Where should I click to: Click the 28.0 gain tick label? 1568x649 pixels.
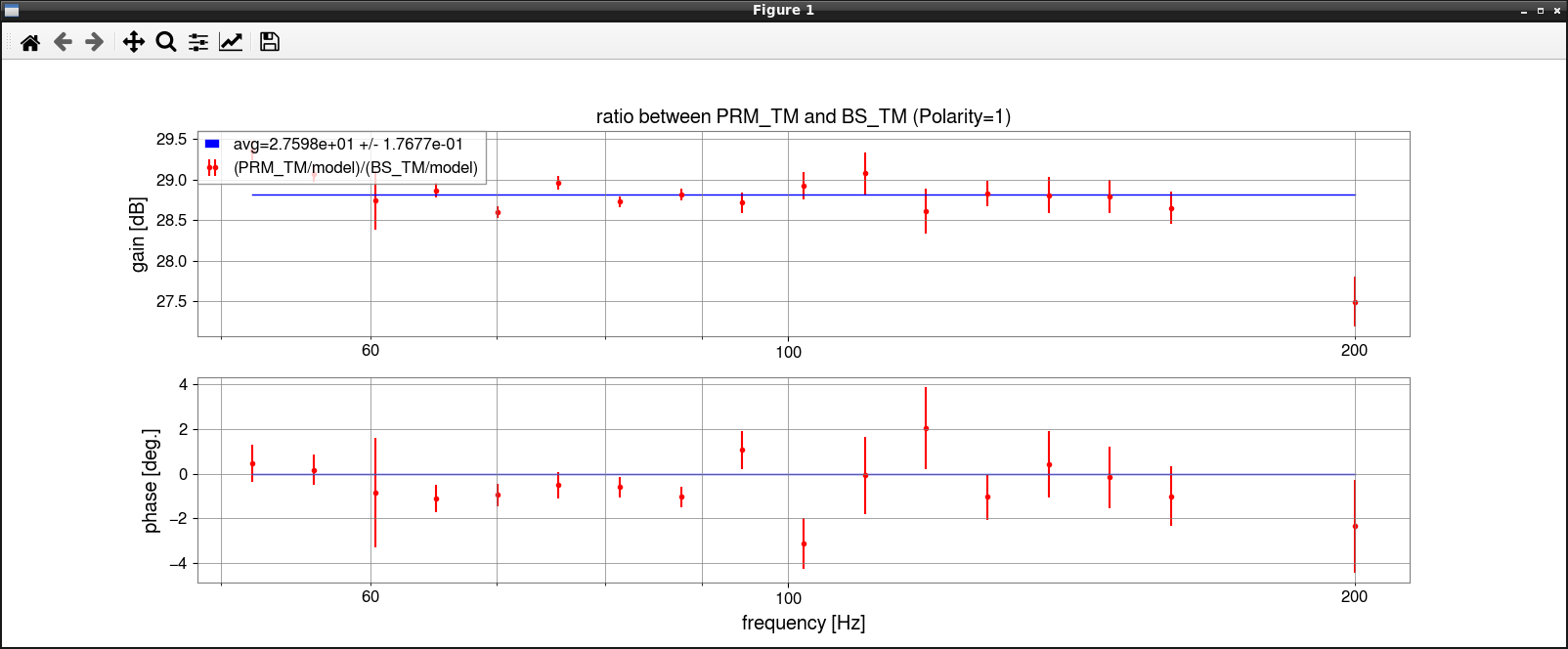coord(171,261)
